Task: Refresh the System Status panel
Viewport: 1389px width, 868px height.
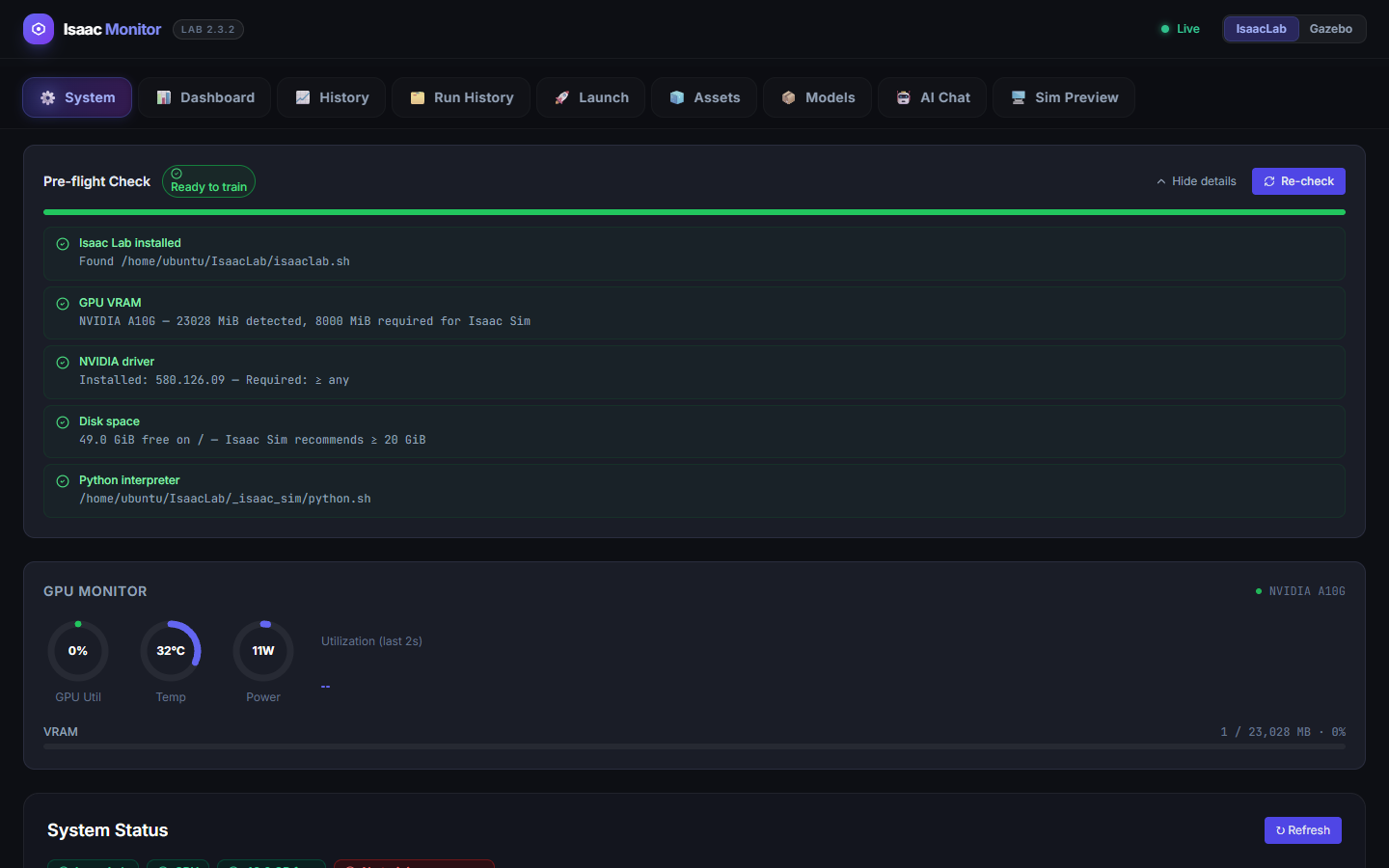Action: coord(1302,830)
